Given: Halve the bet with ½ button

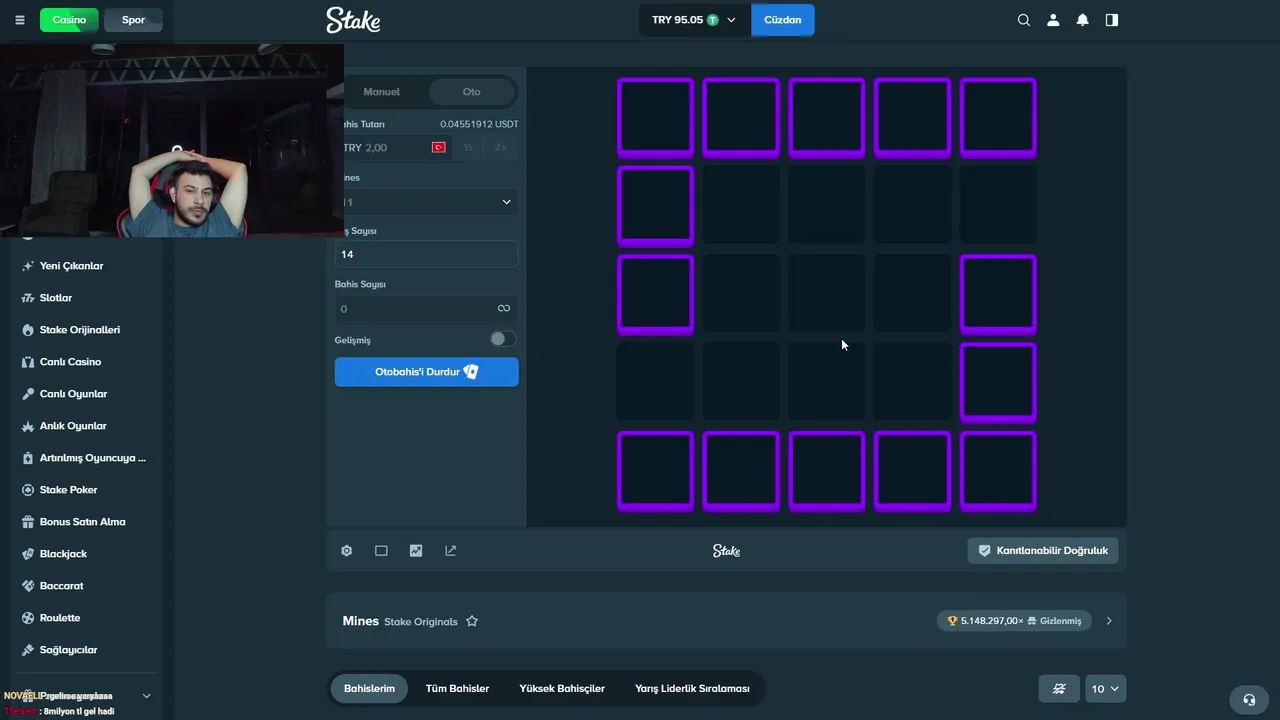Looking at the screenshot, I should point(468,147).
